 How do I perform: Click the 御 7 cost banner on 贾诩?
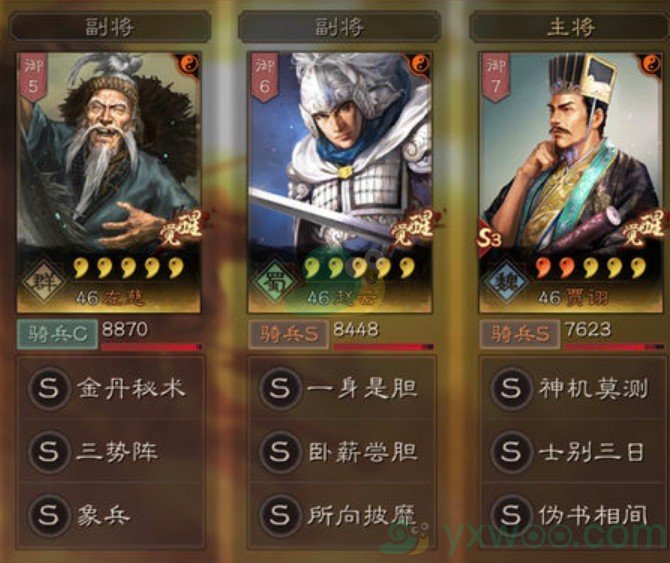pyautogui.click(x=496, y=77)
